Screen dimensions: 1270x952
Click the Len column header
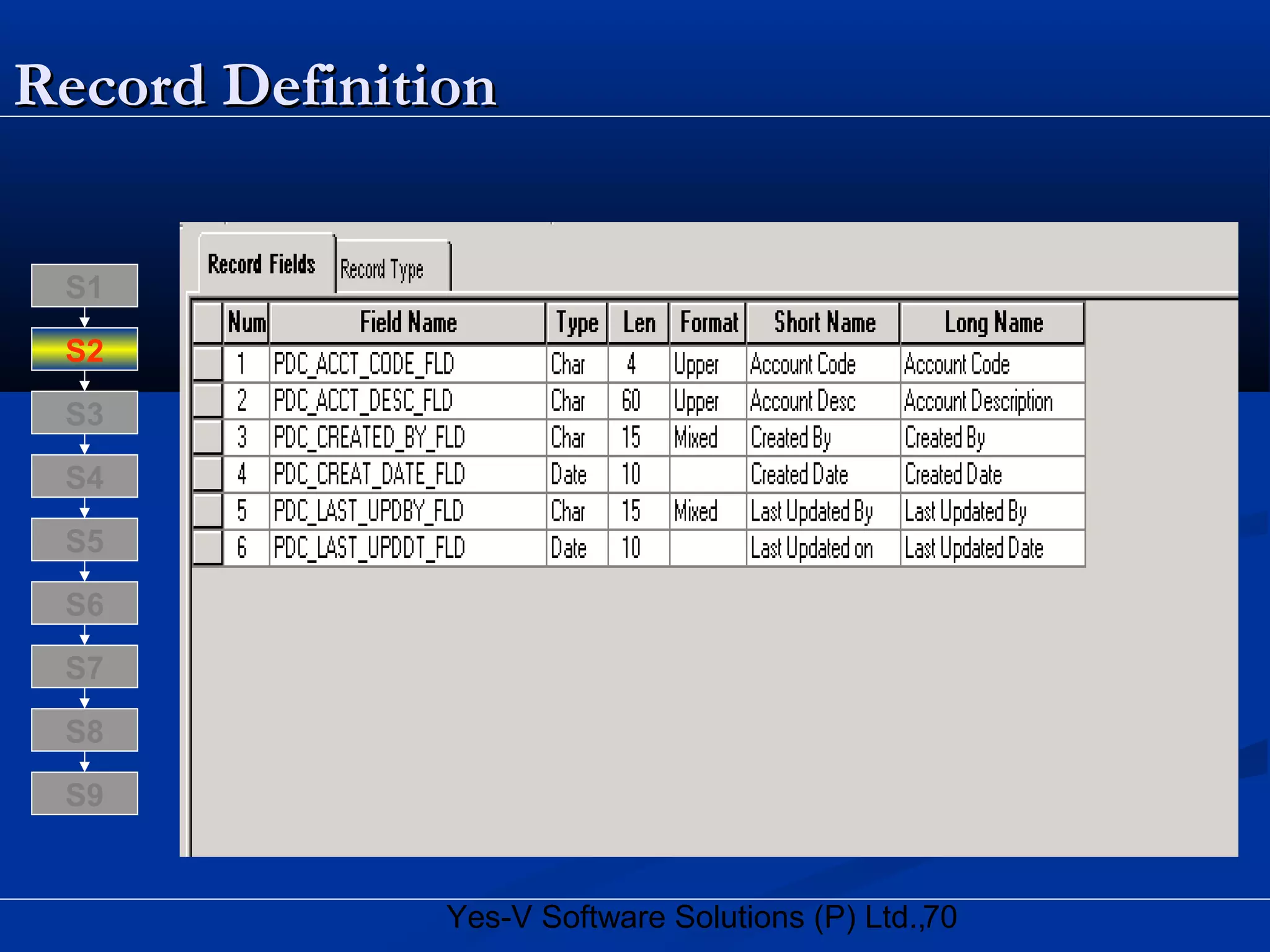tap(639, 323)
